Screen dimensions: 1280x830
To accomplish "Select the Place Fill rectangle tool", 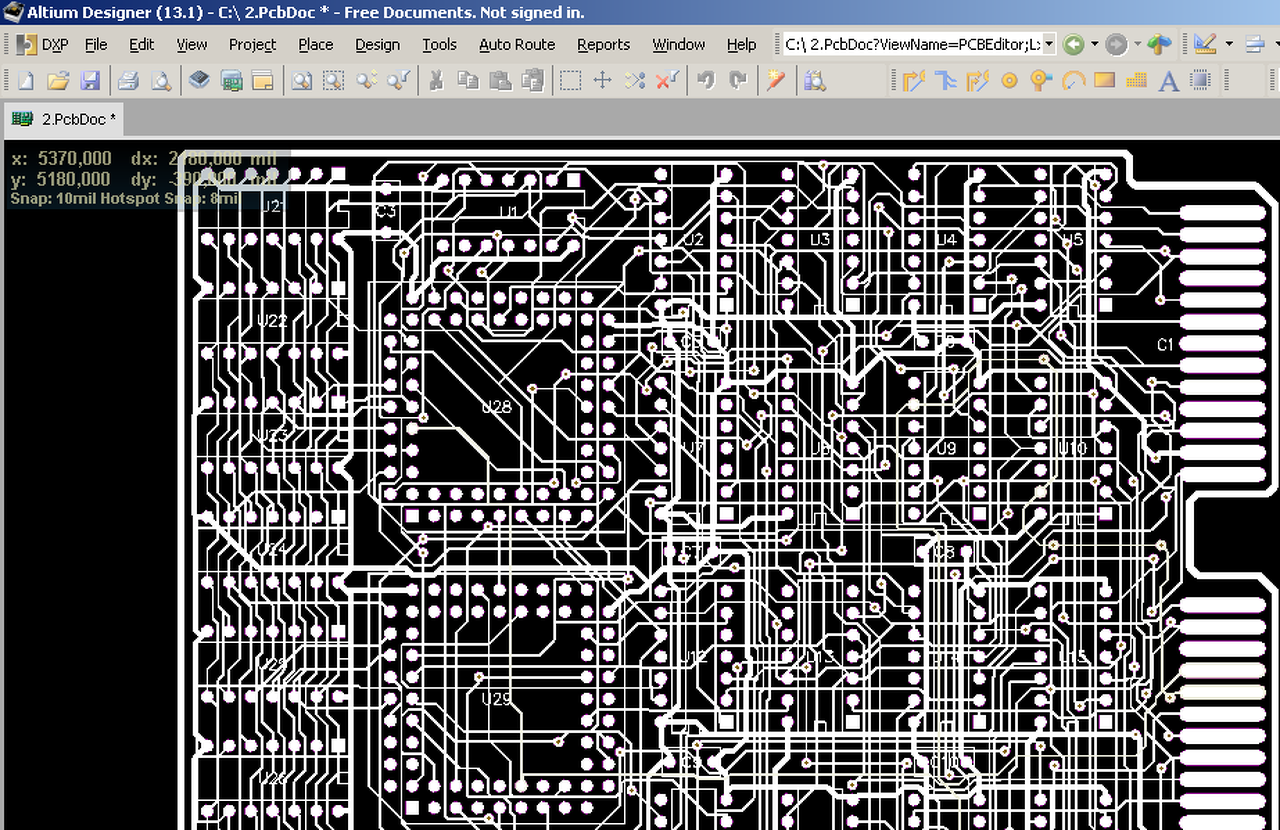I will click(x=1104, y=81).
